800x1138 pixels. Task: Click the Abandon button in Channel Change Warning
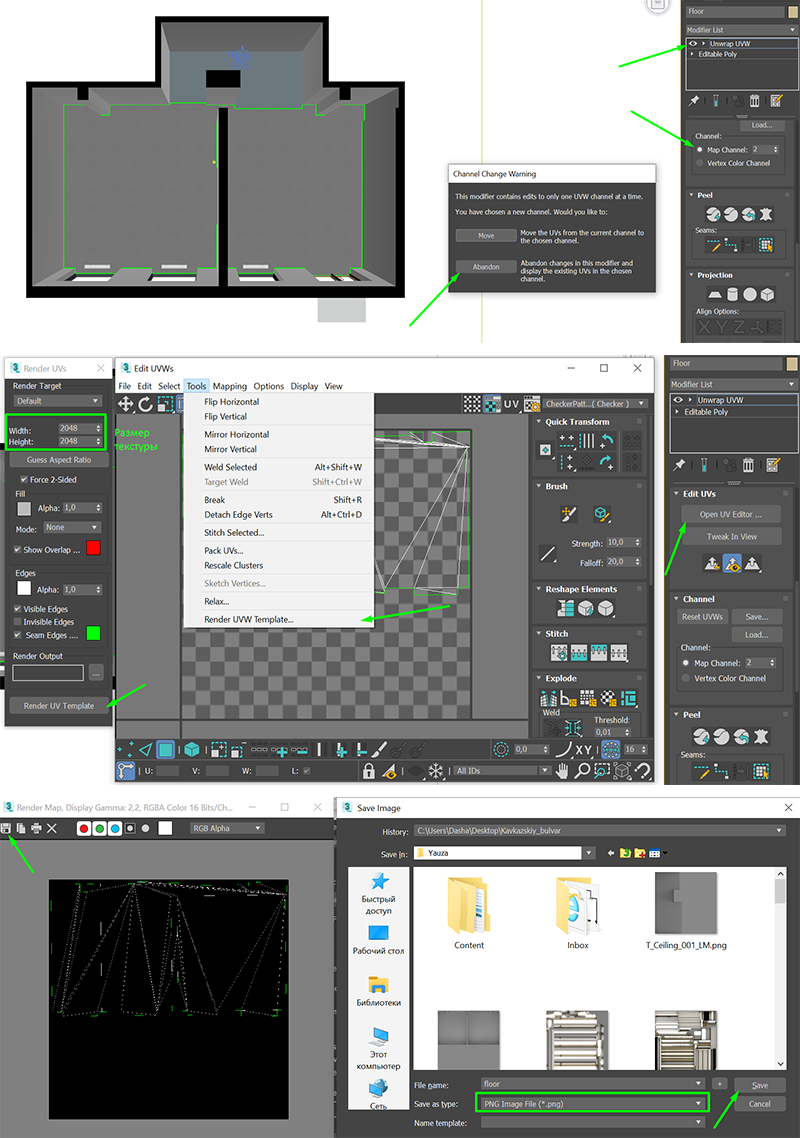[486, 267]
